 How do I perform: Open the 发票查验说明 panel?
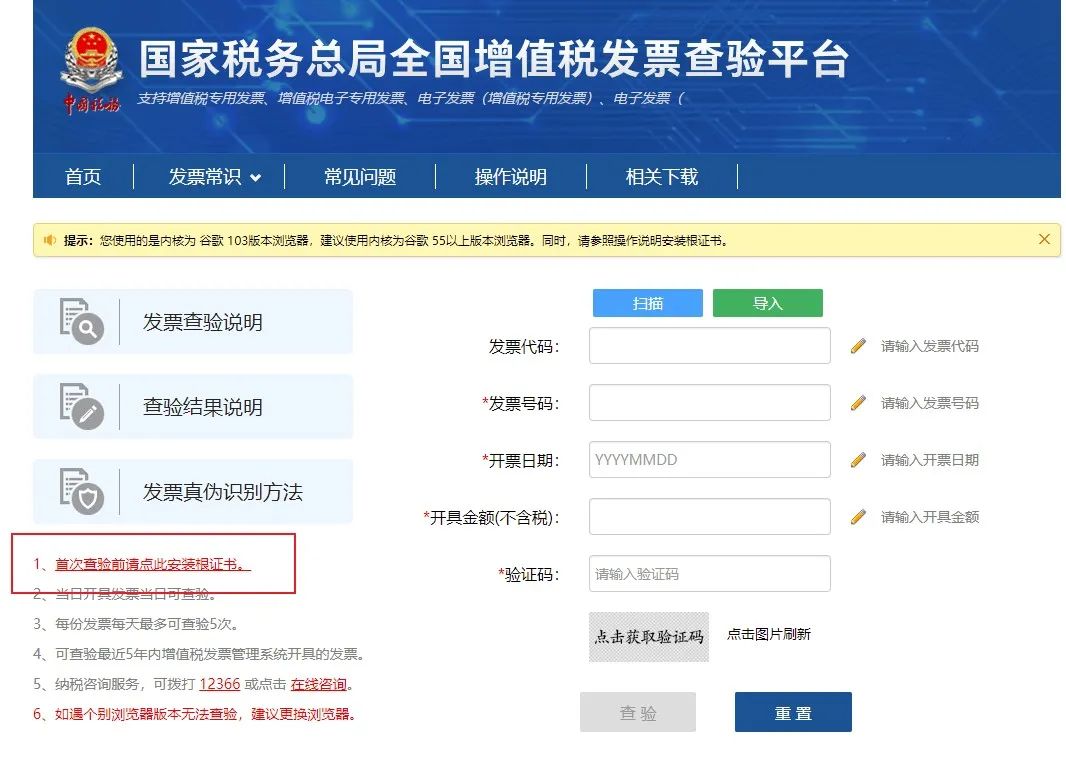[193, 322]
